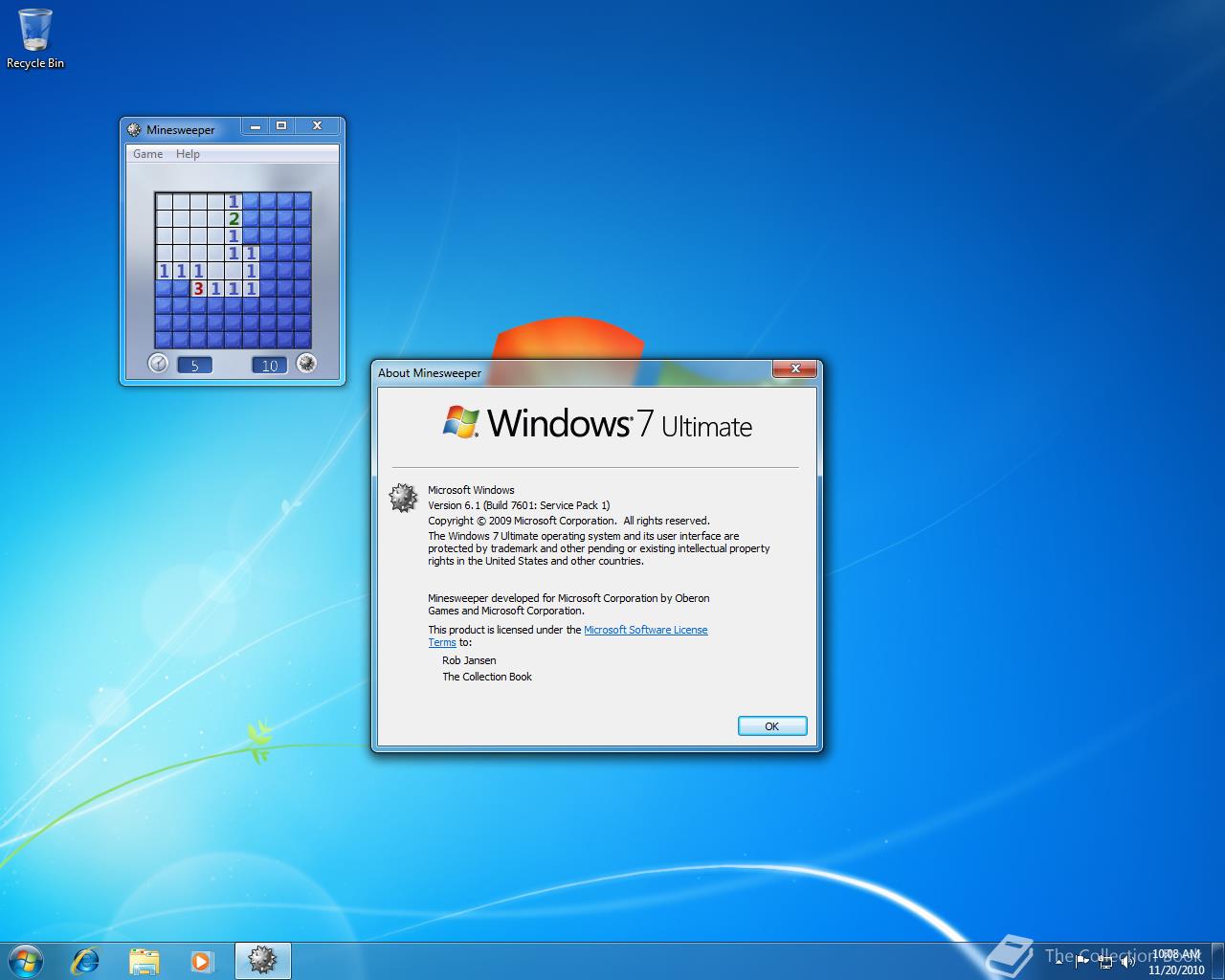Show hidden tray icons arrow
This screenshot has width=1225, height=980.
[x=1058, y=961]
